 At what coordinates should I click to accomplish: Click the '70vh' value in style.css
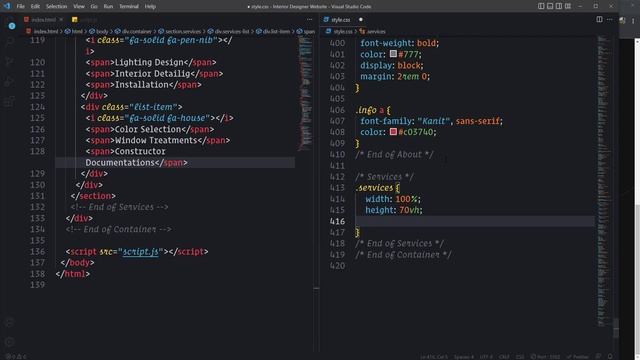coord(409,210)
